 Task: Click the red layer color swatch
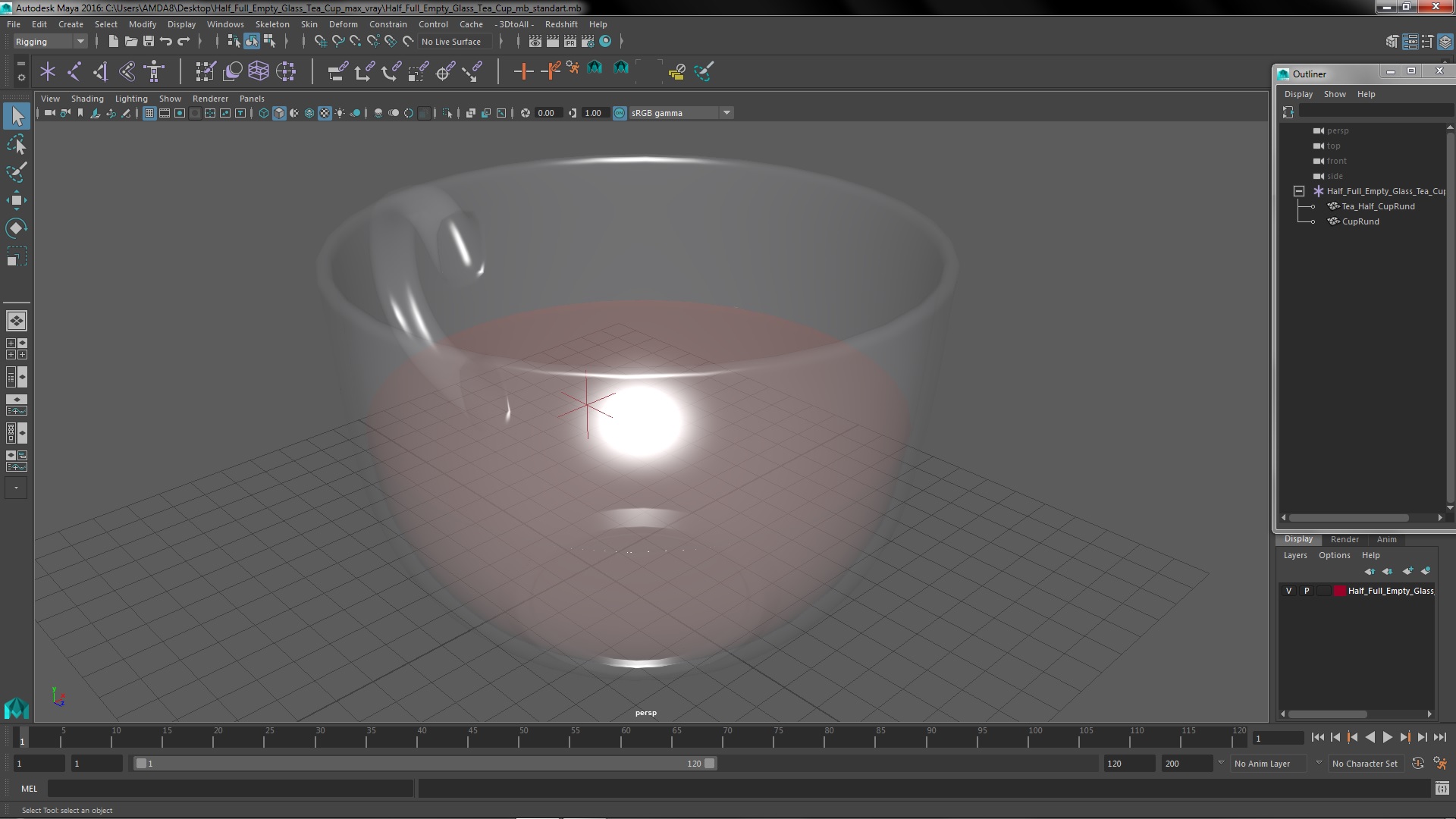pyautogui.click(x=1340, y=591)
